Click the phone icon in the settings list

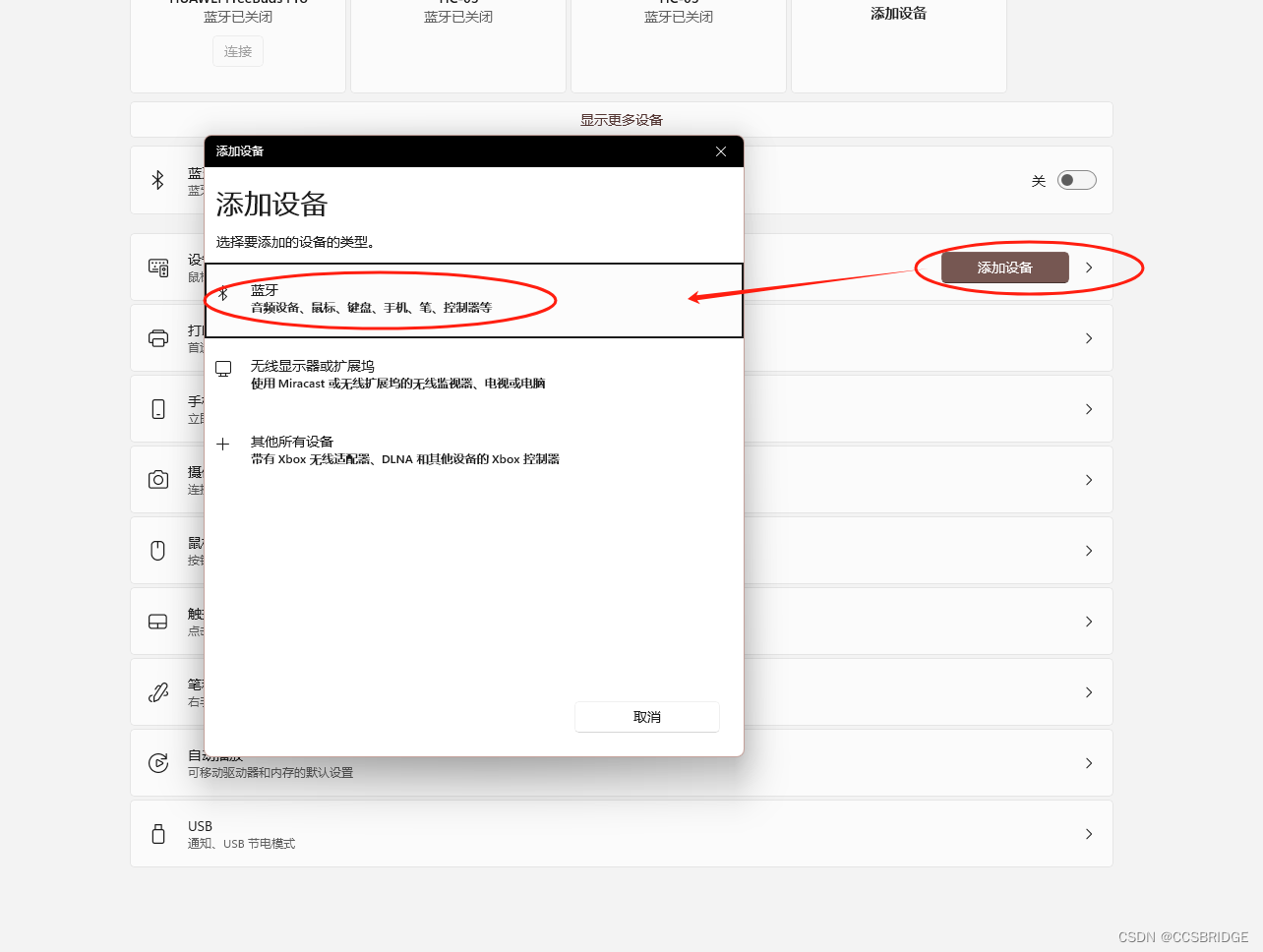pyautogui.click(x=158, y=409)
